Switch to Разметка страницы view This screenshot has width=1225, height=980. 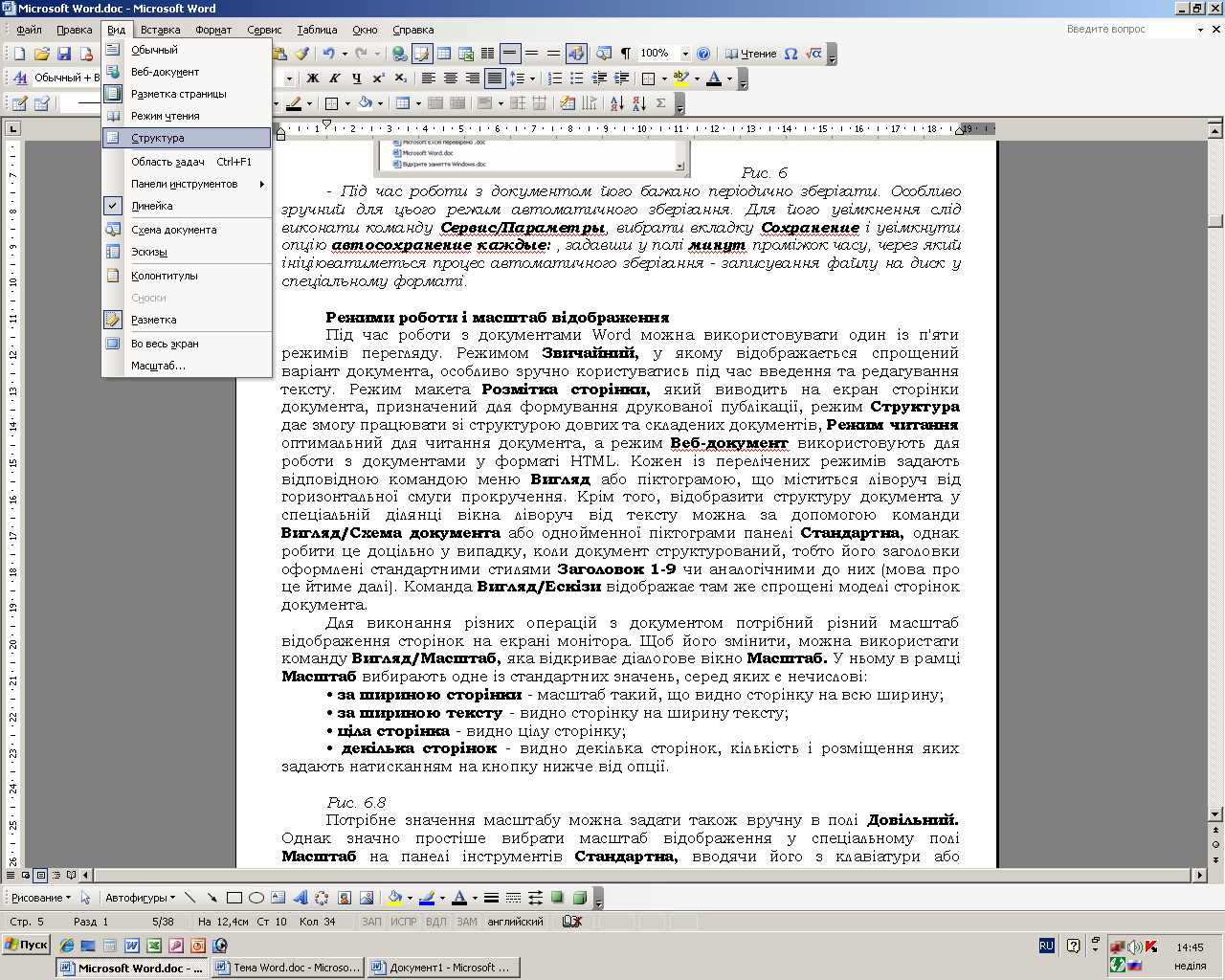(178, 94)
